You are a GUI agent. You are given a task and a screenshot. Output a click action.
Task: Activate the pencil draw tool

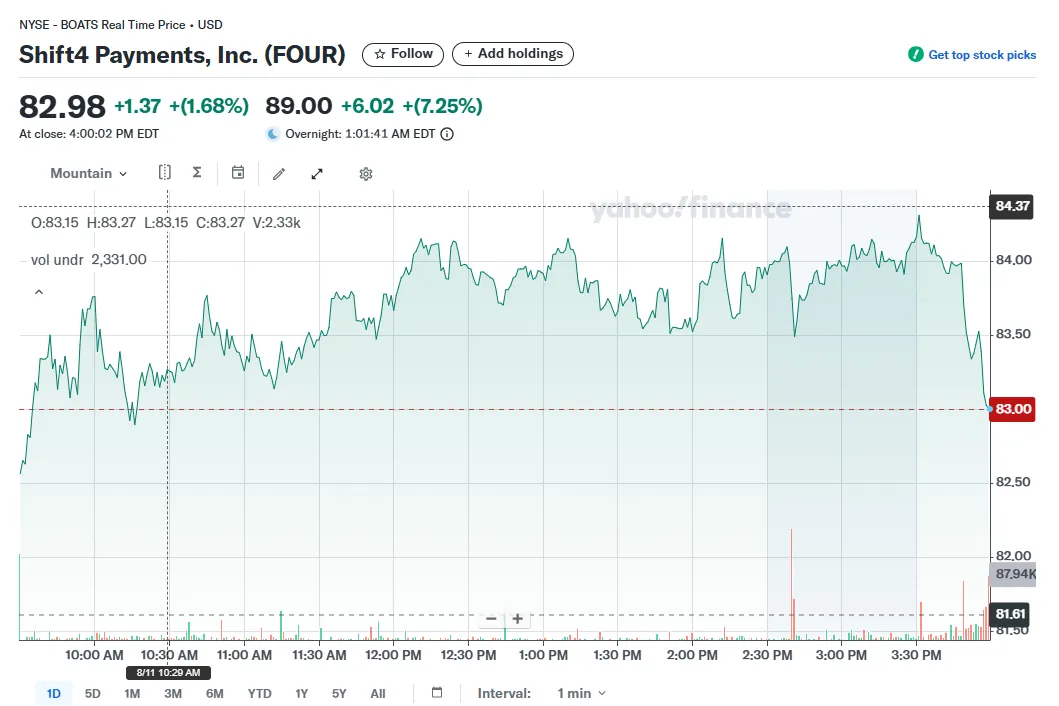279,174
